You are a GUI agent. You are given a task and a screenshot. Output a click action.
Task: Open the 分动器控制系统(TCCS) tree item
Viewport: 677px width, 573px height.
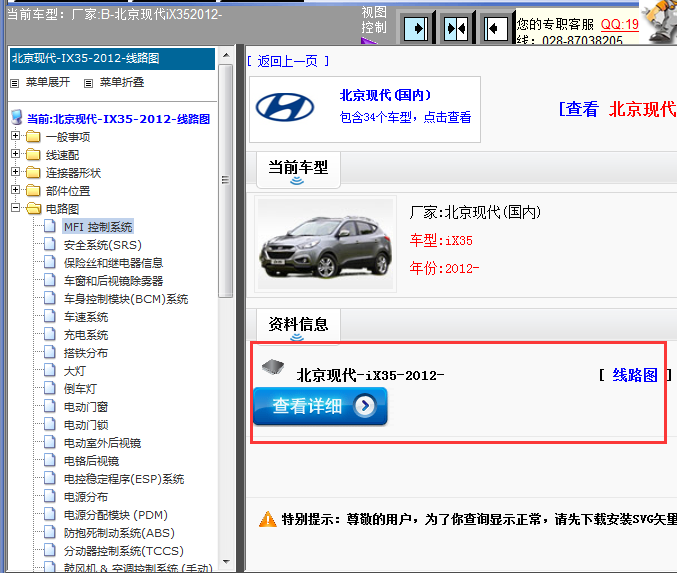(x=123, y=551)
